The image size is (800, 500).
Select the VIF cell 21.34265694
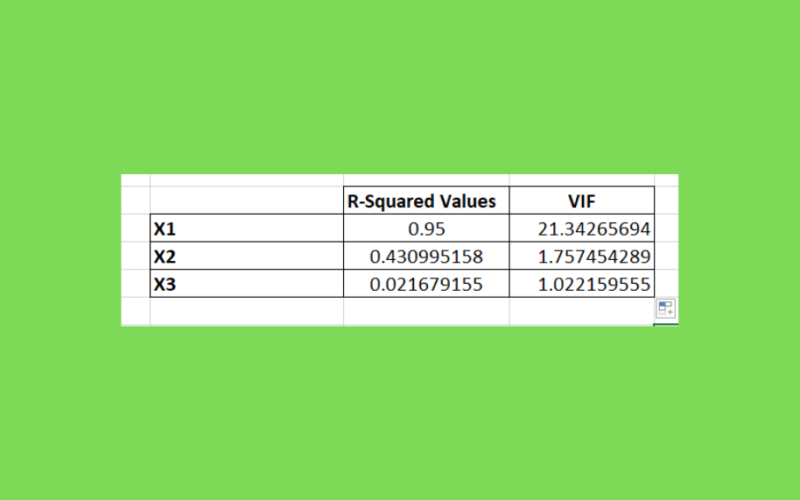pyautogui.click(x=582, y=228)
